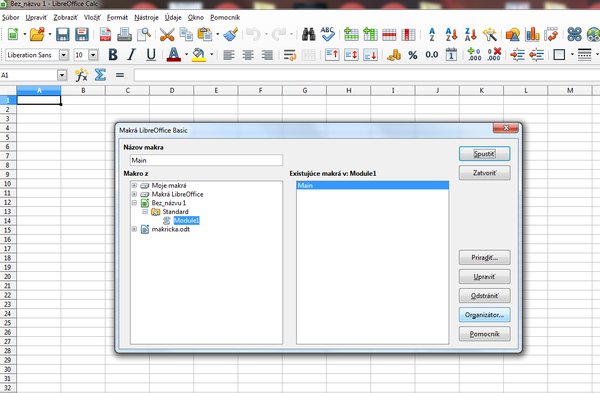Click the Sort Descending icon
Screen dimensions: 600x393
pos(471,34)
